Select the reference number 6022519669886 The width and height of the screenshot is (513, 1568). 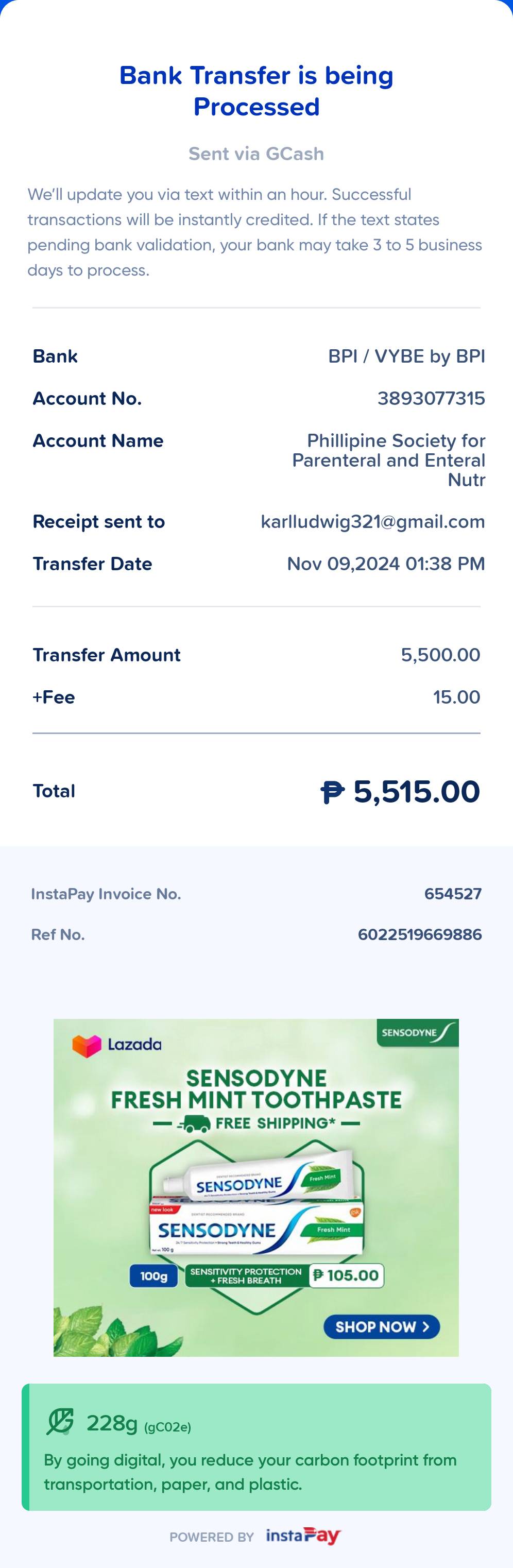tap(419, 934)
